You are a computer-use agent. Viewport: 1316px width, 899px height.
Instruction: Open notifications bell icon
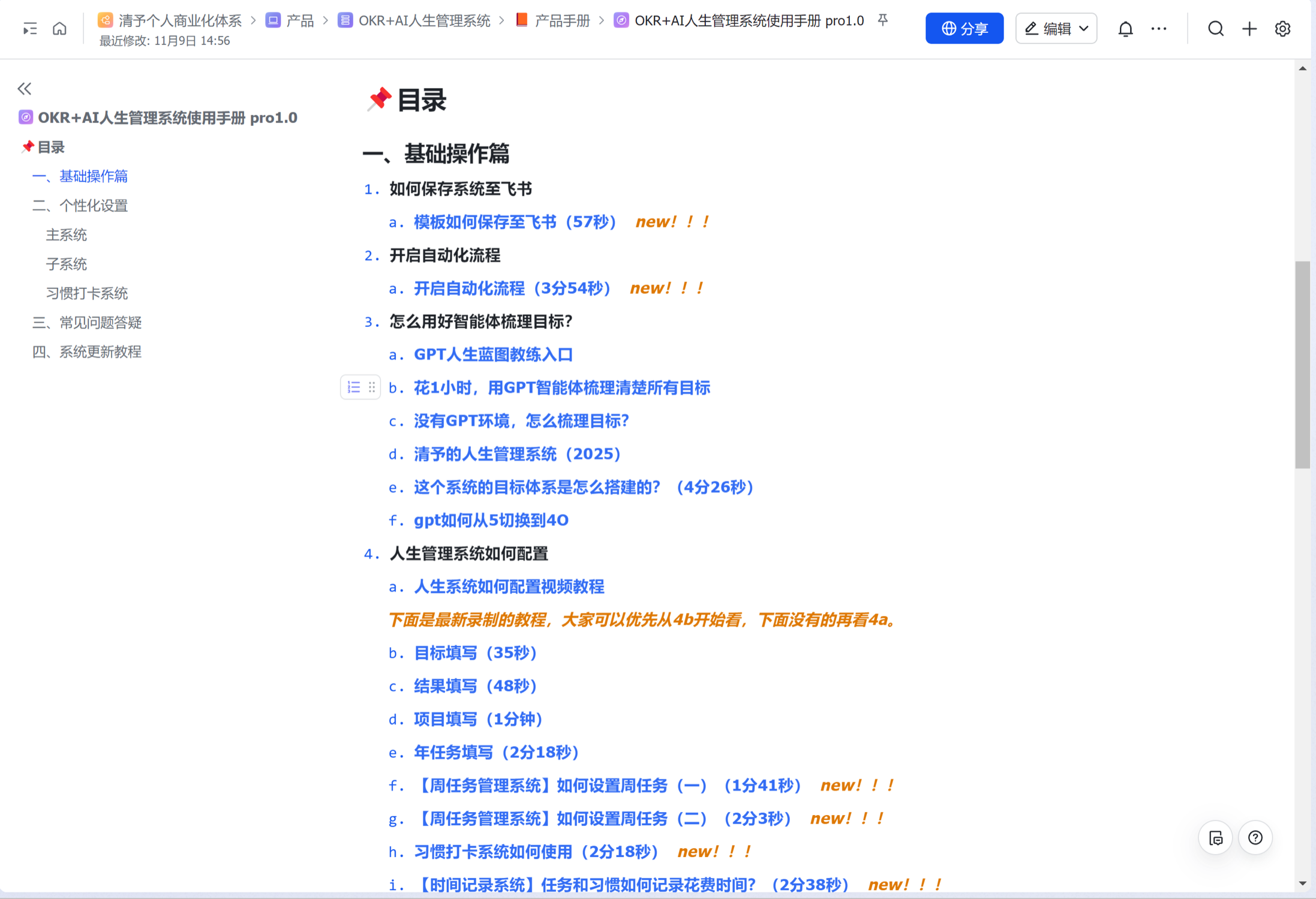click(x=1125, y=28)
